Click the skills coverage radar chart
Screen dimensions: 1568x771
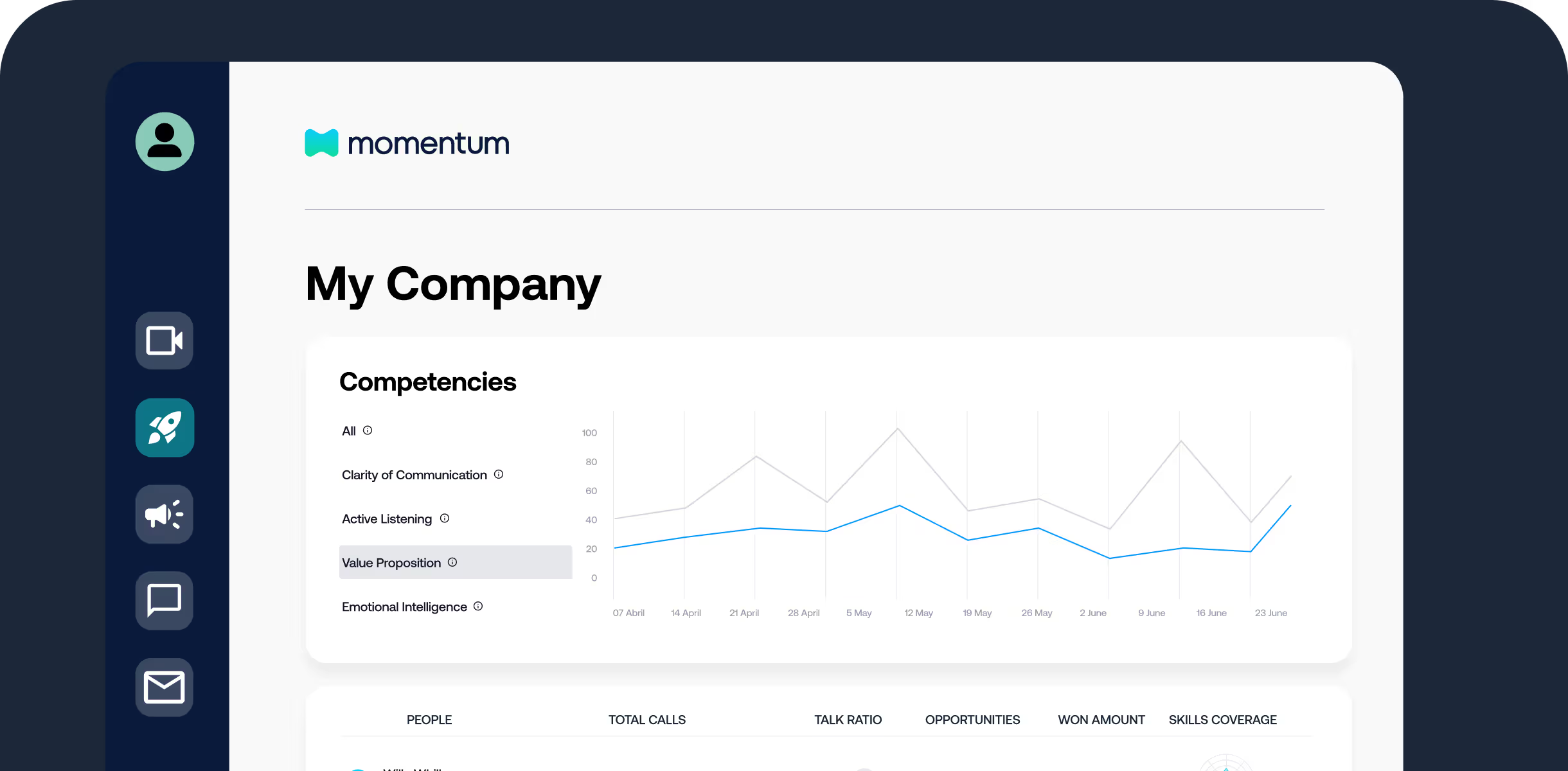[x=1224, y=765]
